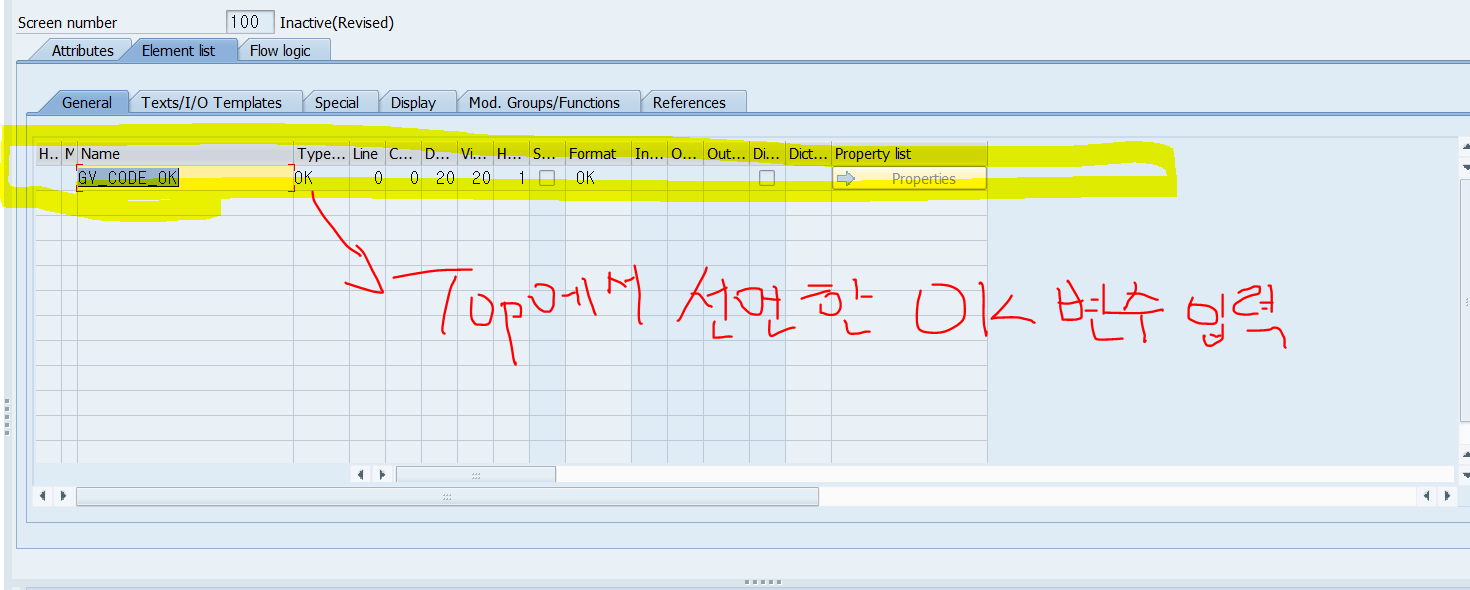The width and height of the screenshot is (1470, 590).
Task: Click the Line column header
Action: pyautogui.click(x=367, y=154)
